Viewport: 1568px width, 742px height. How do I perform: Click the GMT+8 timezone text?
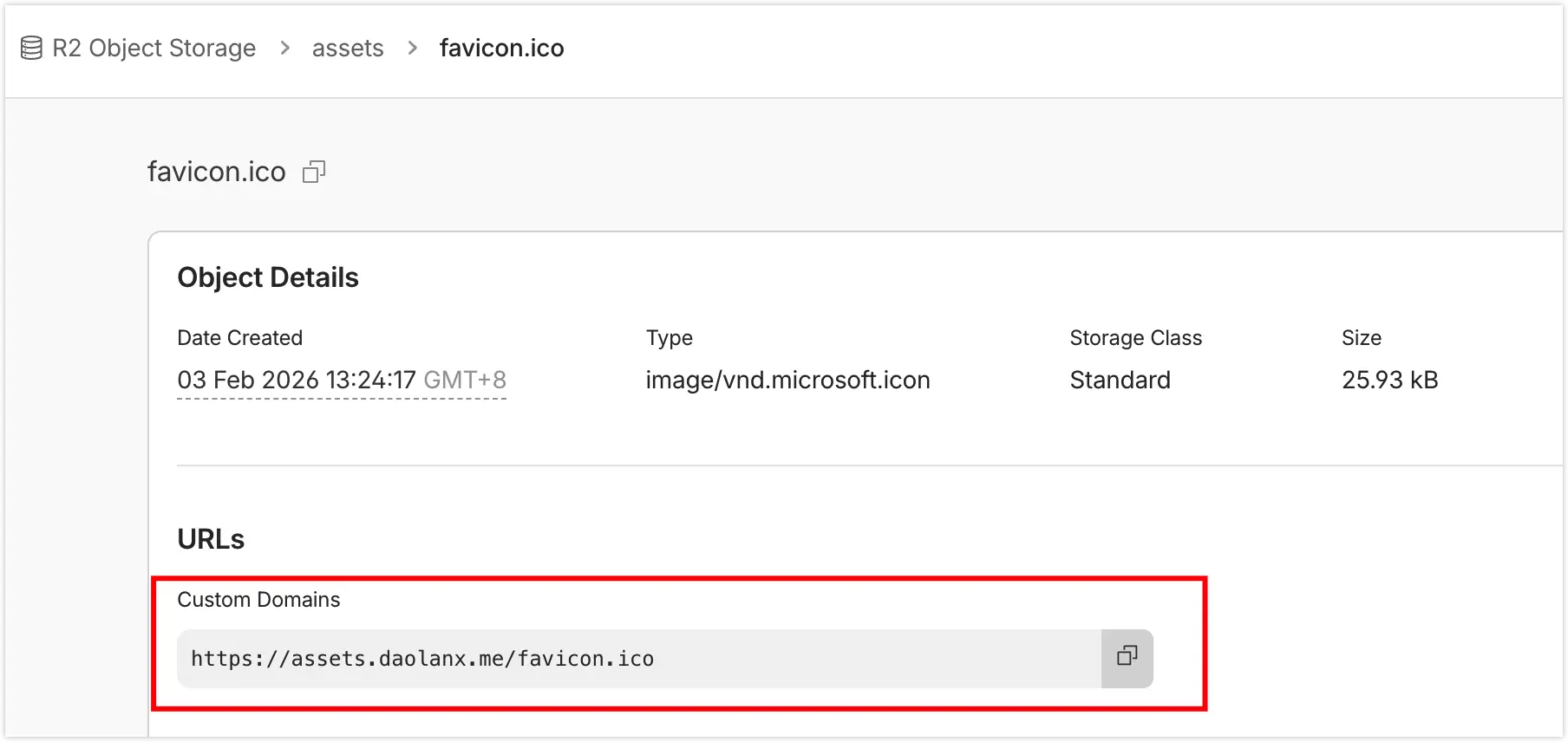(465, 381)
